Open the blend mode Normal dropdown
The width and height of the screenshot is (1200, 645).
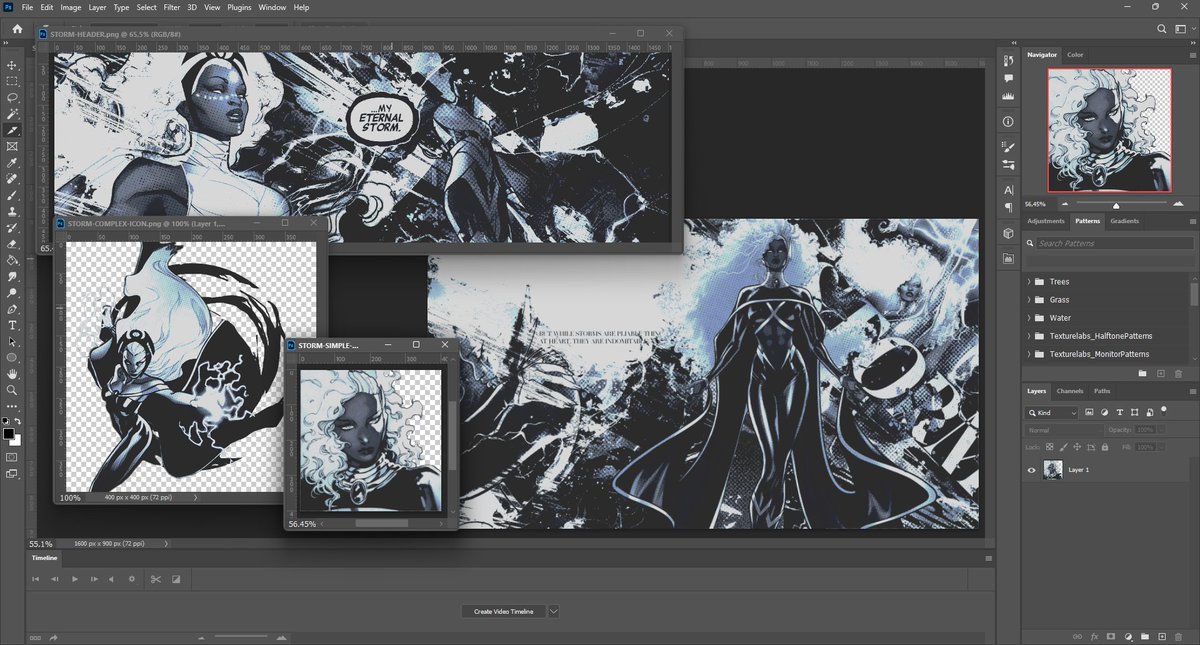[x=1063, y=430]
